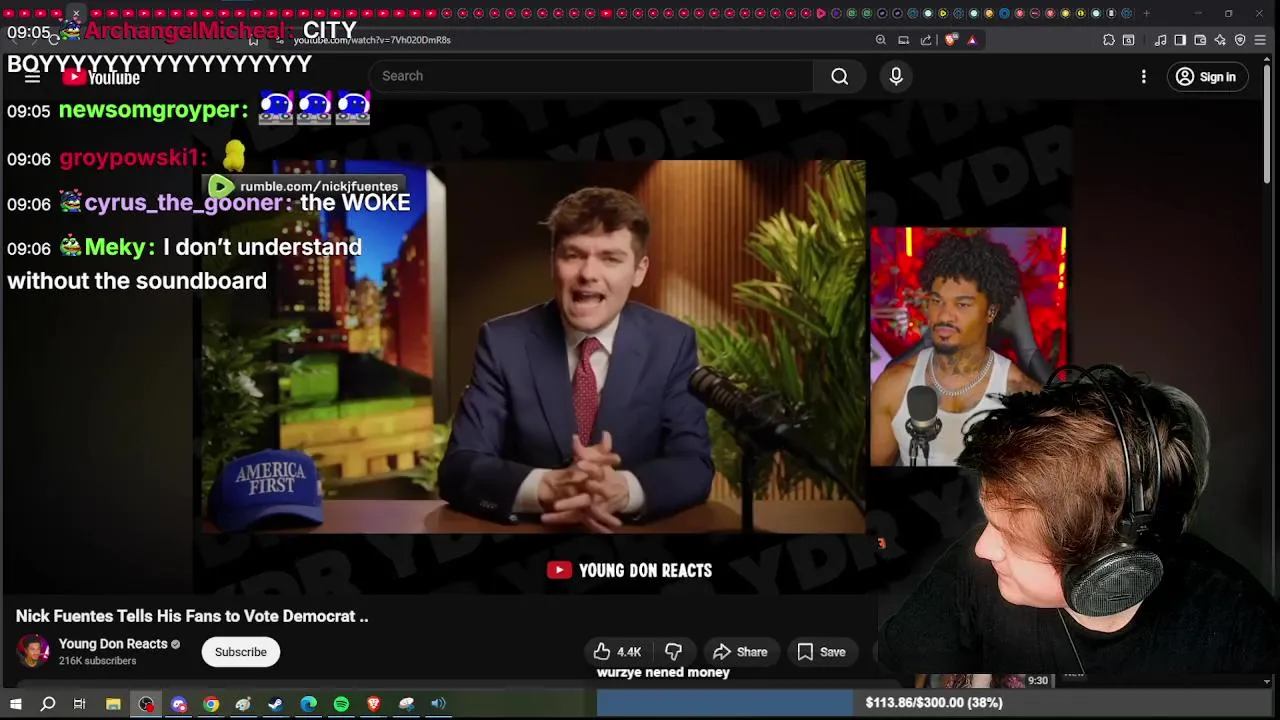Open Brave Shields lion icon in address bar

(950, 40)
